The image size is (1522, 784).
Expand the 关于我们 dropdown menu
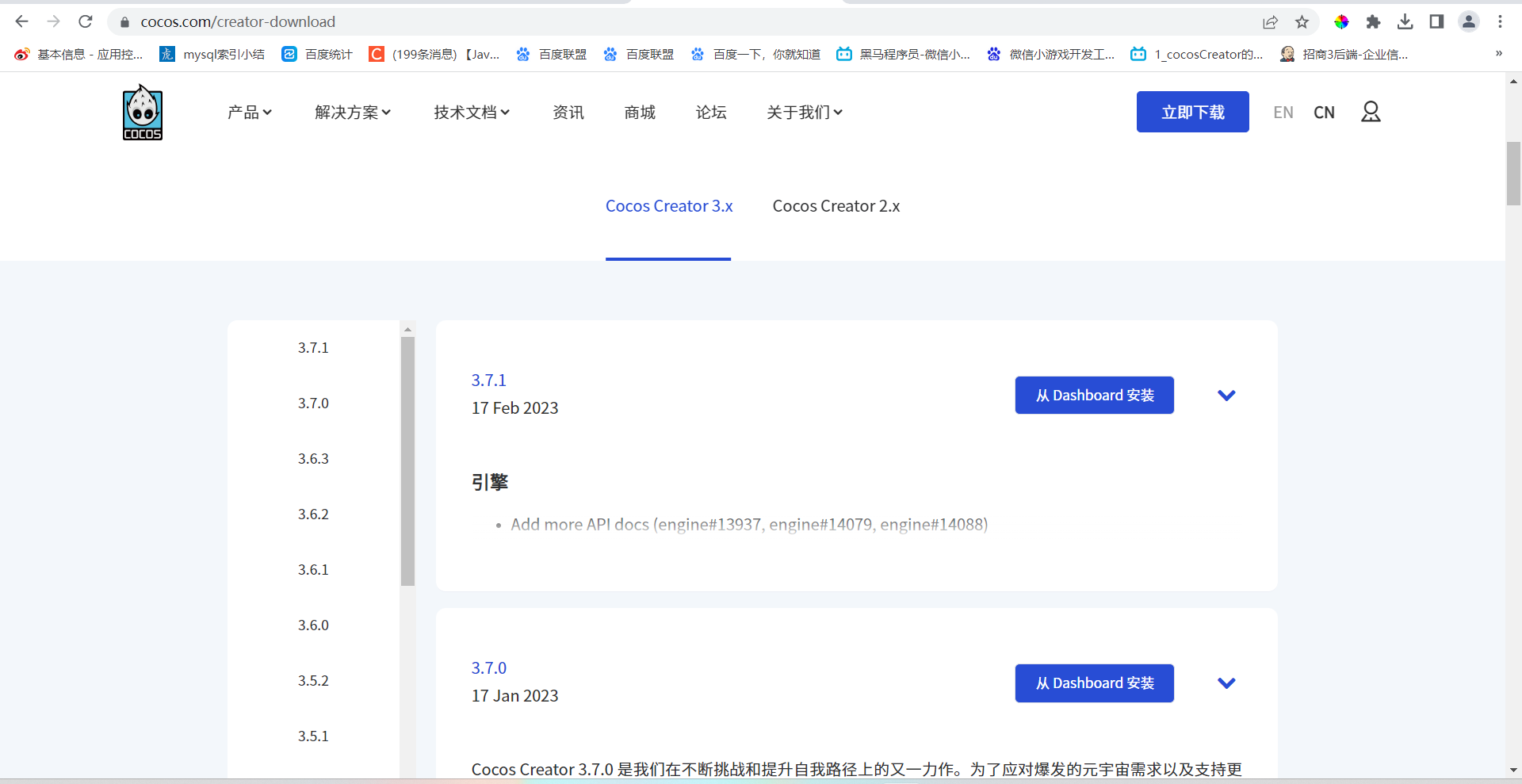[805, 113]
